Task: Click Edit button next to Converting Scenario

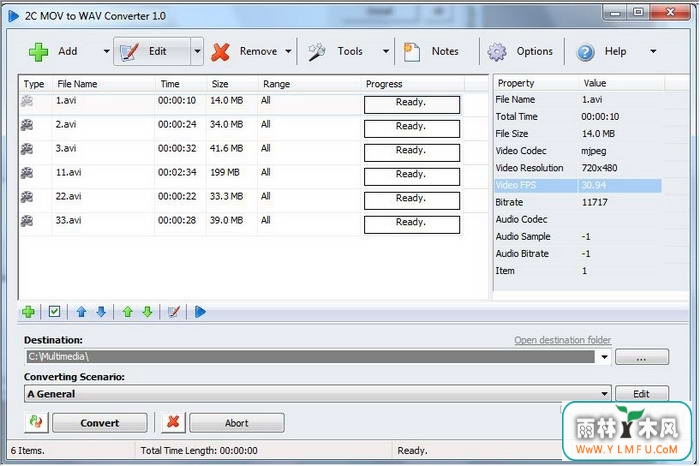Action: pos(642,394)
